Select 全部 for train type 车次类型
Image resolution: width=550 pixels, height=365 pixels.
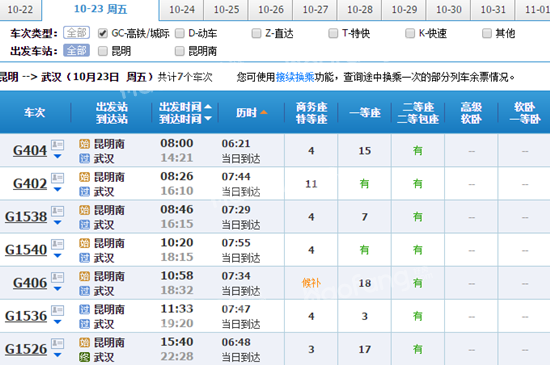coord(76,33)
